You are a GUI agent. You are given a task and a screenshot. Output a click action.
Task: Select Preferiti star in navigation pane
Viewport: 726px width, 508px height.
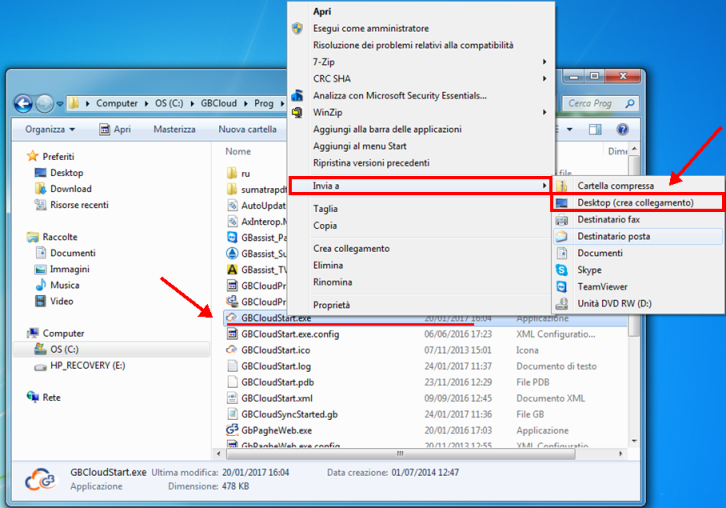(32, 156)
